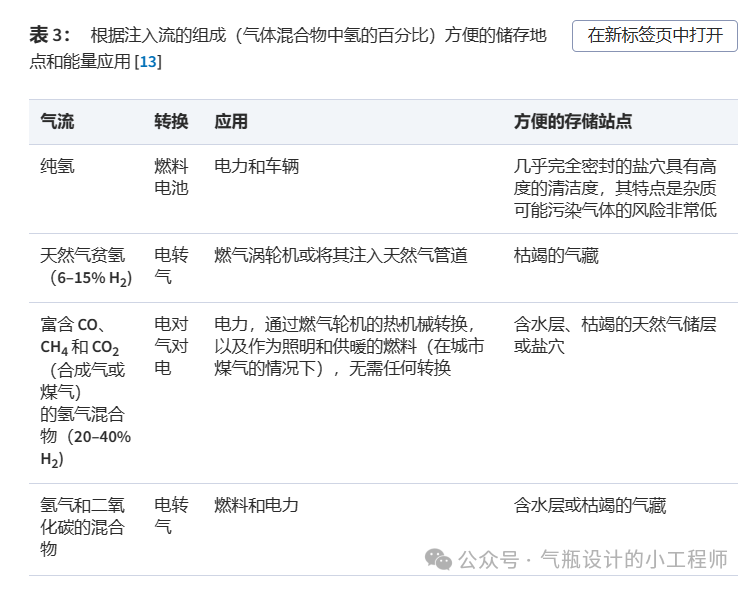Select the 天然气贫氢 (6–15% H2) cell

(86, 267)
